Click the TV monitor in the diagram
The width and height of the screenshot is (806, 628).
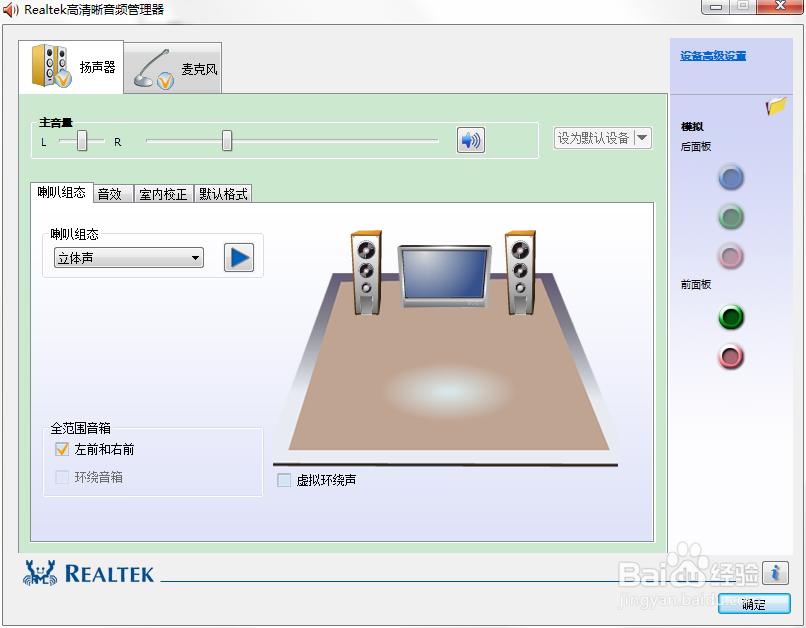tap(444, 276)
